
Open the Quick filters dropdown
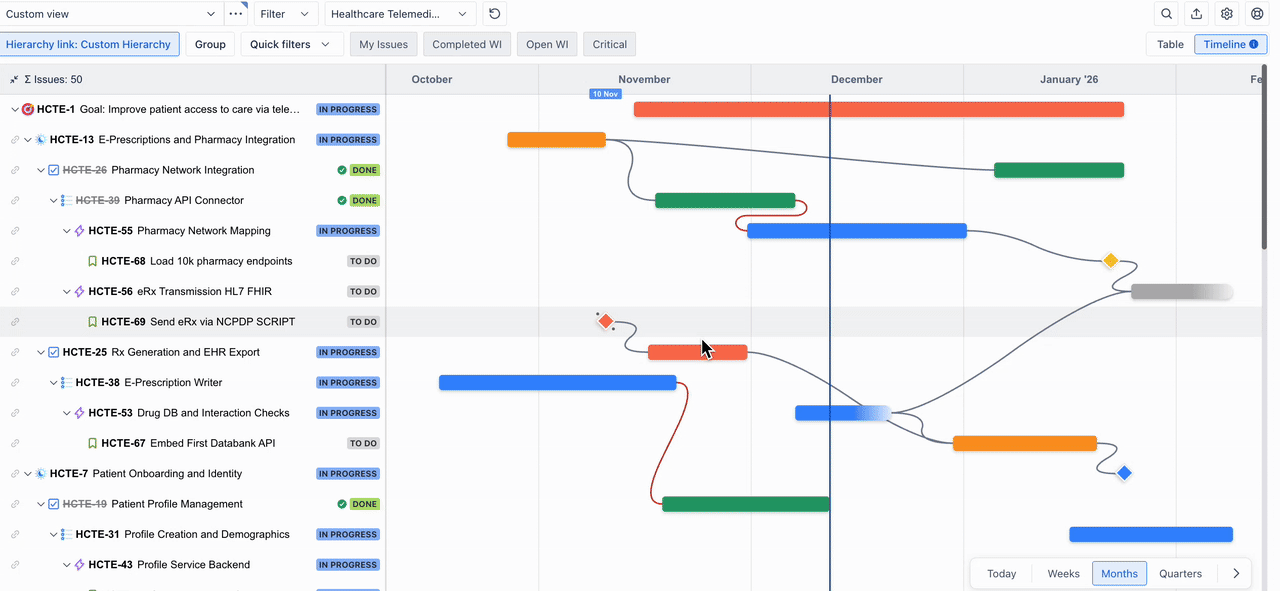(x=291, y=44)
